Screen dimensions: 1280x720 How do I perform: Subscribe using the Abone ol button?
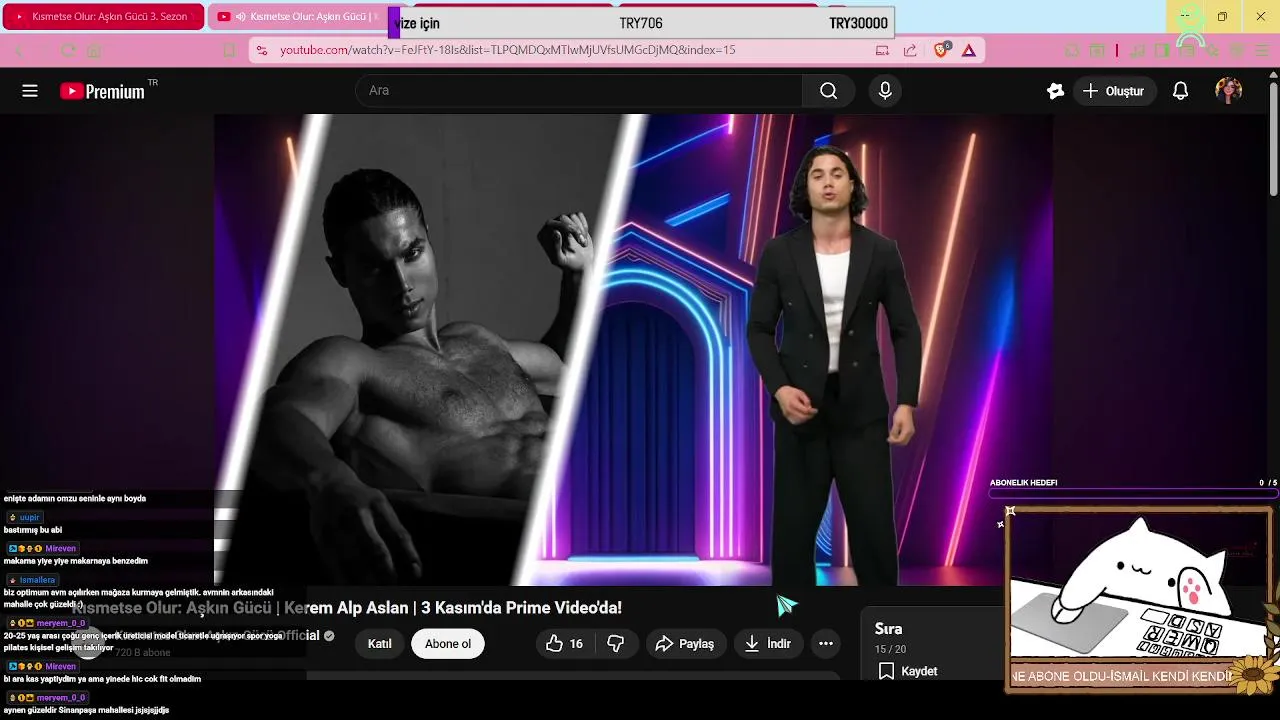(x=448, y=644)
